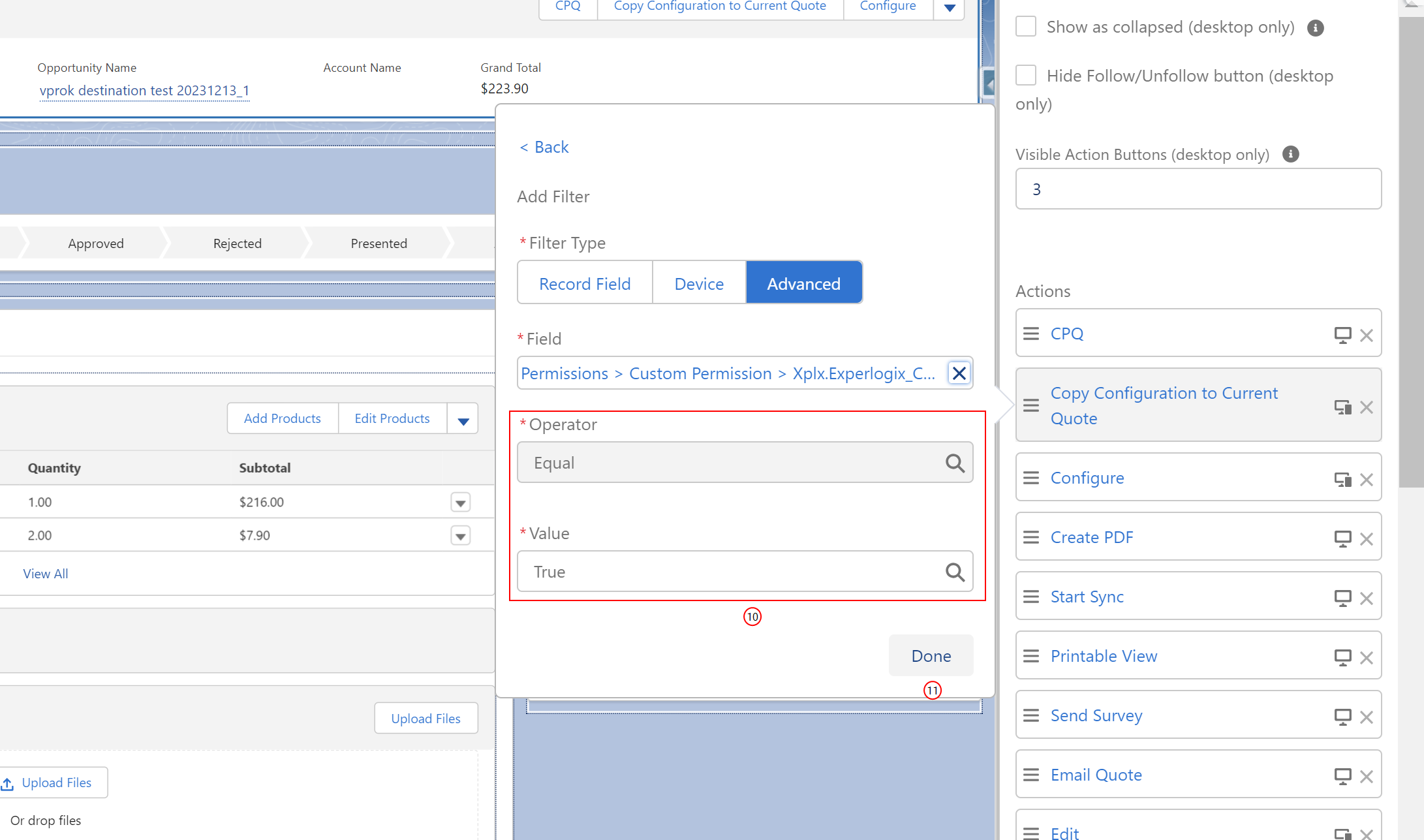
Task: Click the device filter icon on Configure action
Action: click(x=1342, y=480)
